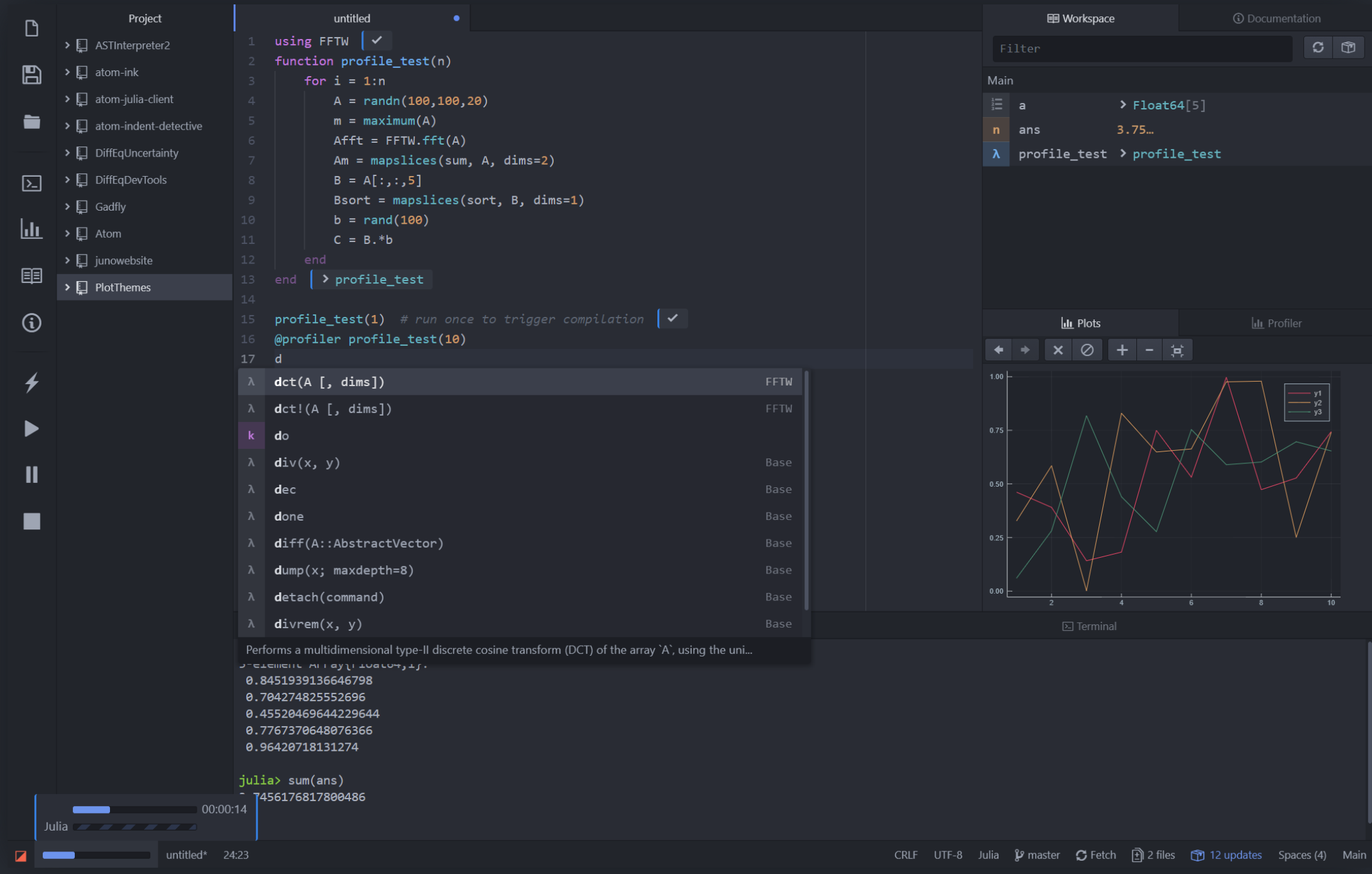
Task: Zoom out of plot with the minus icon
Action: click(x=1149, y=350)
